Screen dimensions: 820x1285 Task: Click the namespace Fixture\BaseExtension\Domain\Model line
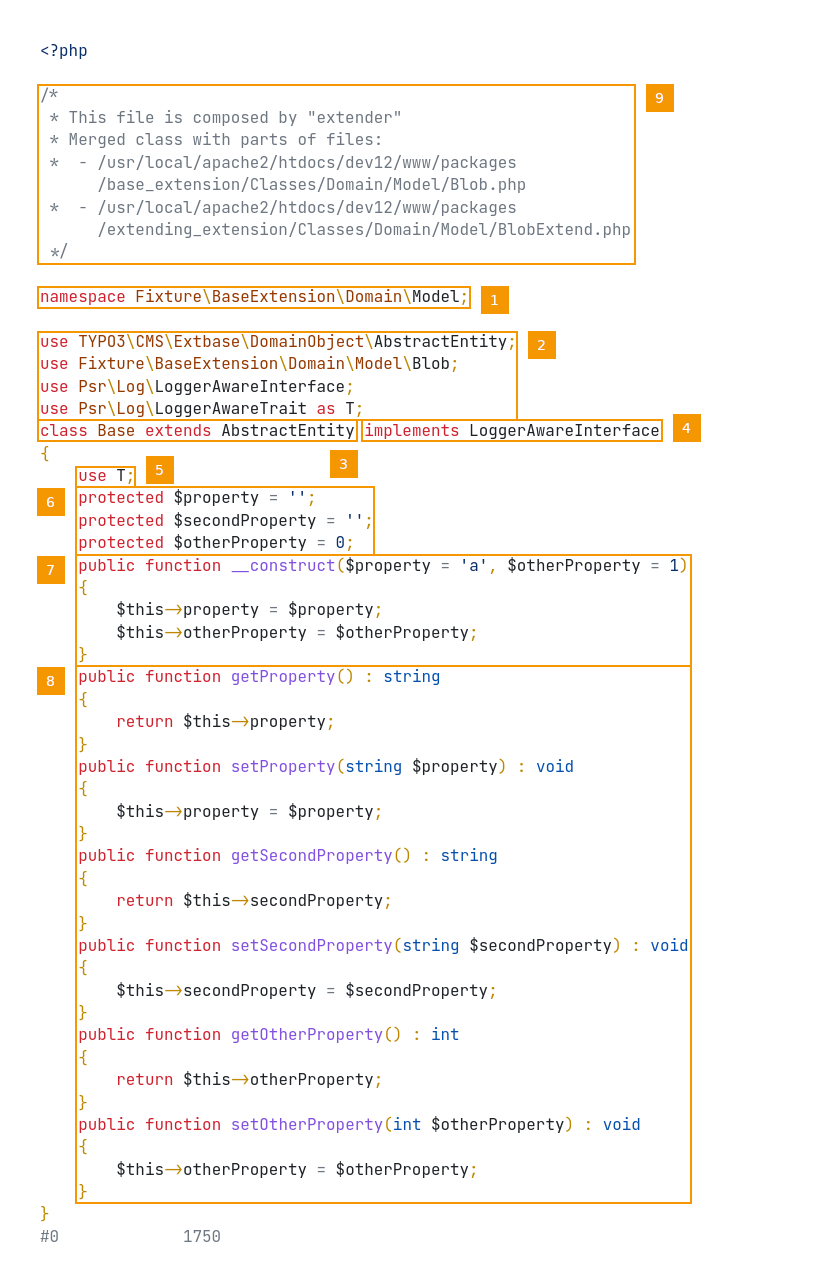click(x=253, y=297)
